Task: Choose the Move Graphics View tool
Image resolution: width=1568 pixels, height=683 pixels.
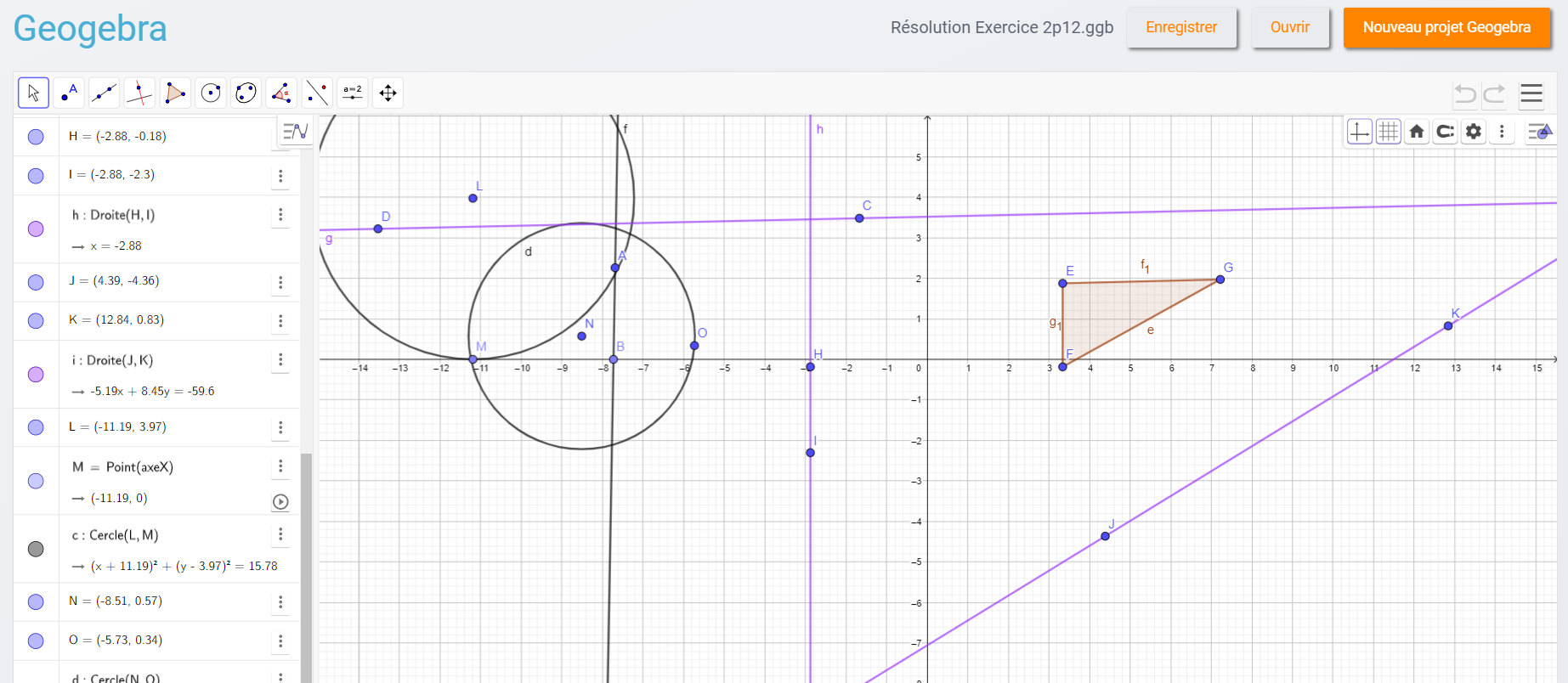Action: [x=388, y=93]
